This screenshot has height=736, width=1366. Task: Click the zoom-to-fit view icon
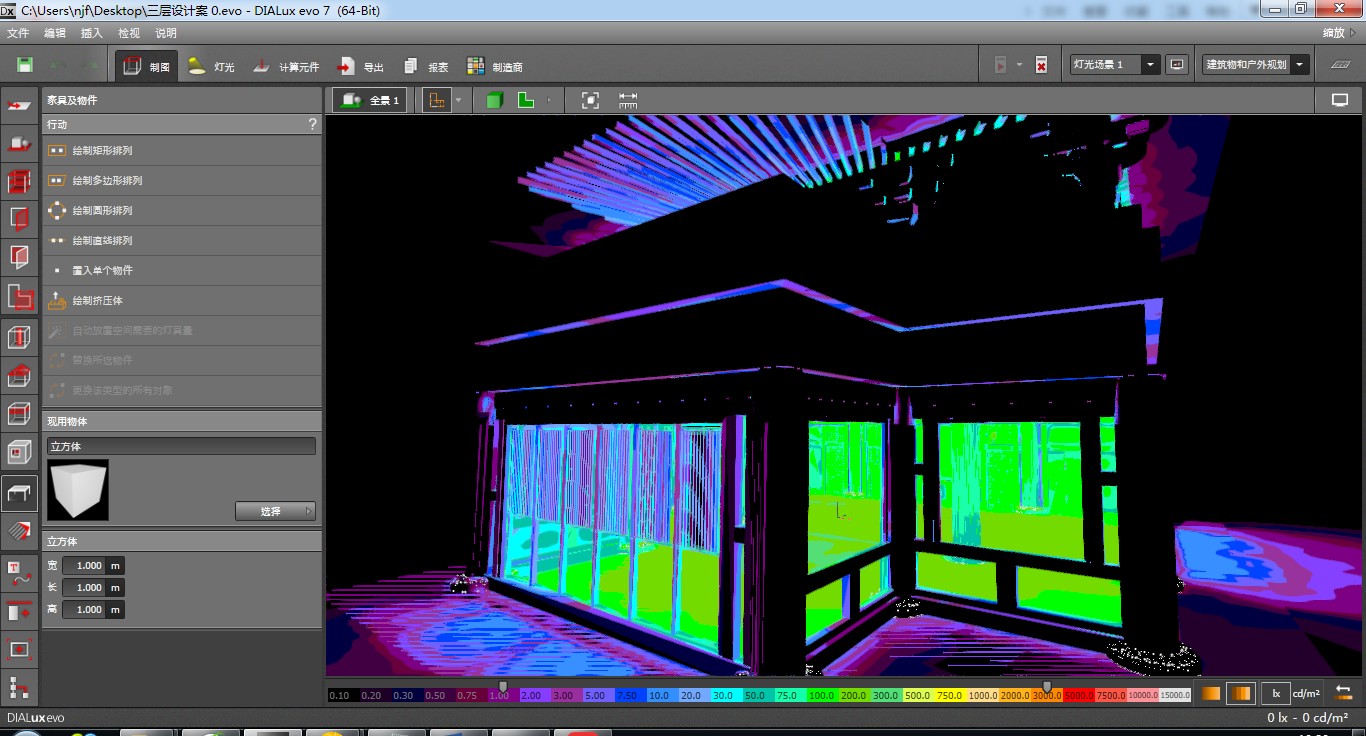590,100
